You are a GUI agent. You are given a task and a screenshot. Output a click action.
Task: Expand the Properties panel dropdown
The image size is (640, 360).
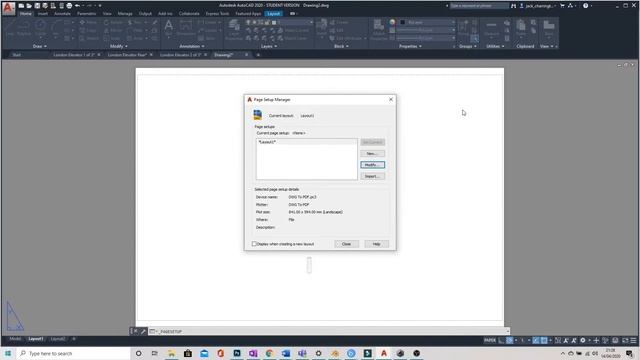pyautogui.click(x=410, y=46)
